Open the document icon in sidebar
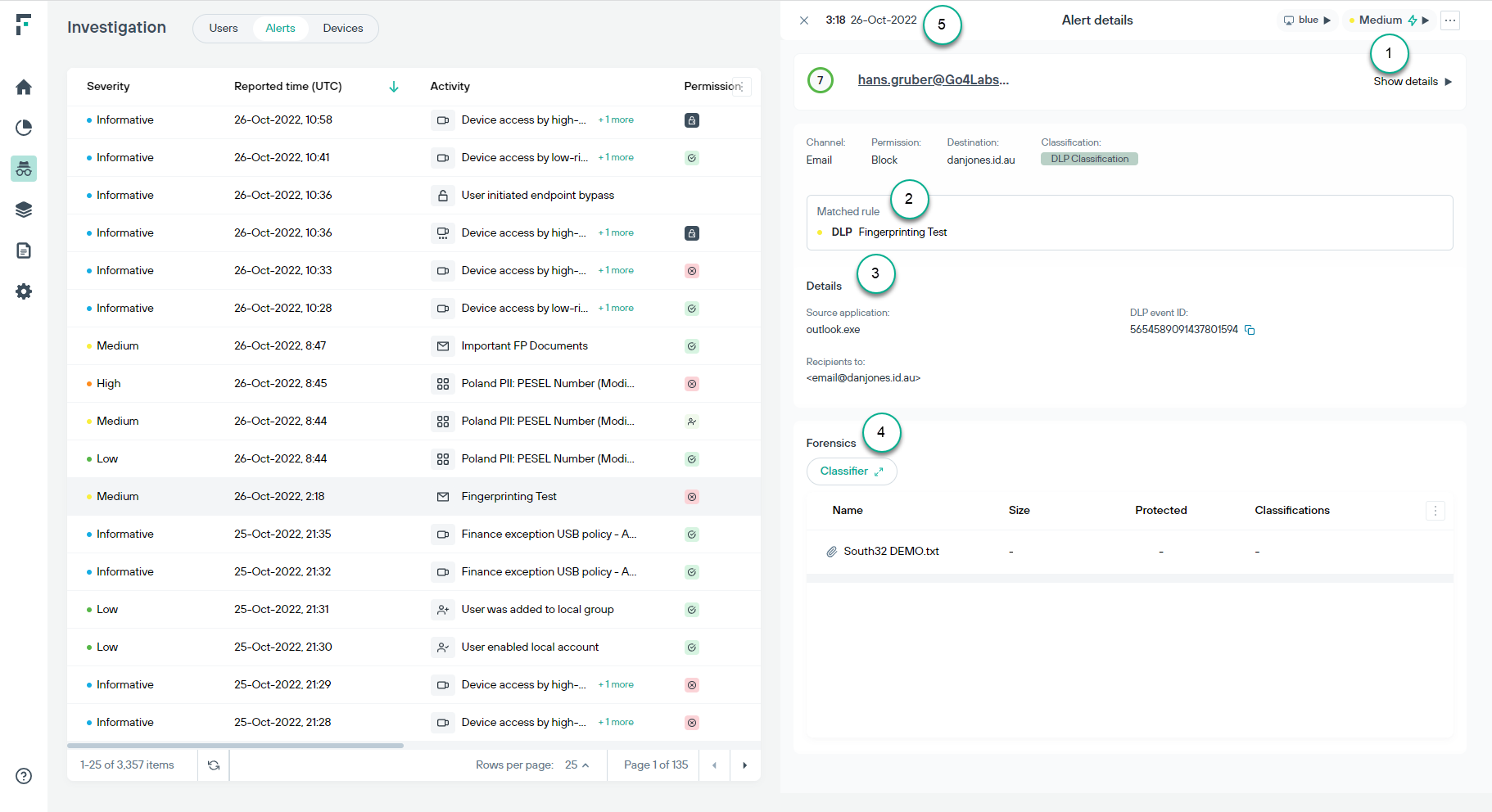The image size is (1492, 812). 24,250
